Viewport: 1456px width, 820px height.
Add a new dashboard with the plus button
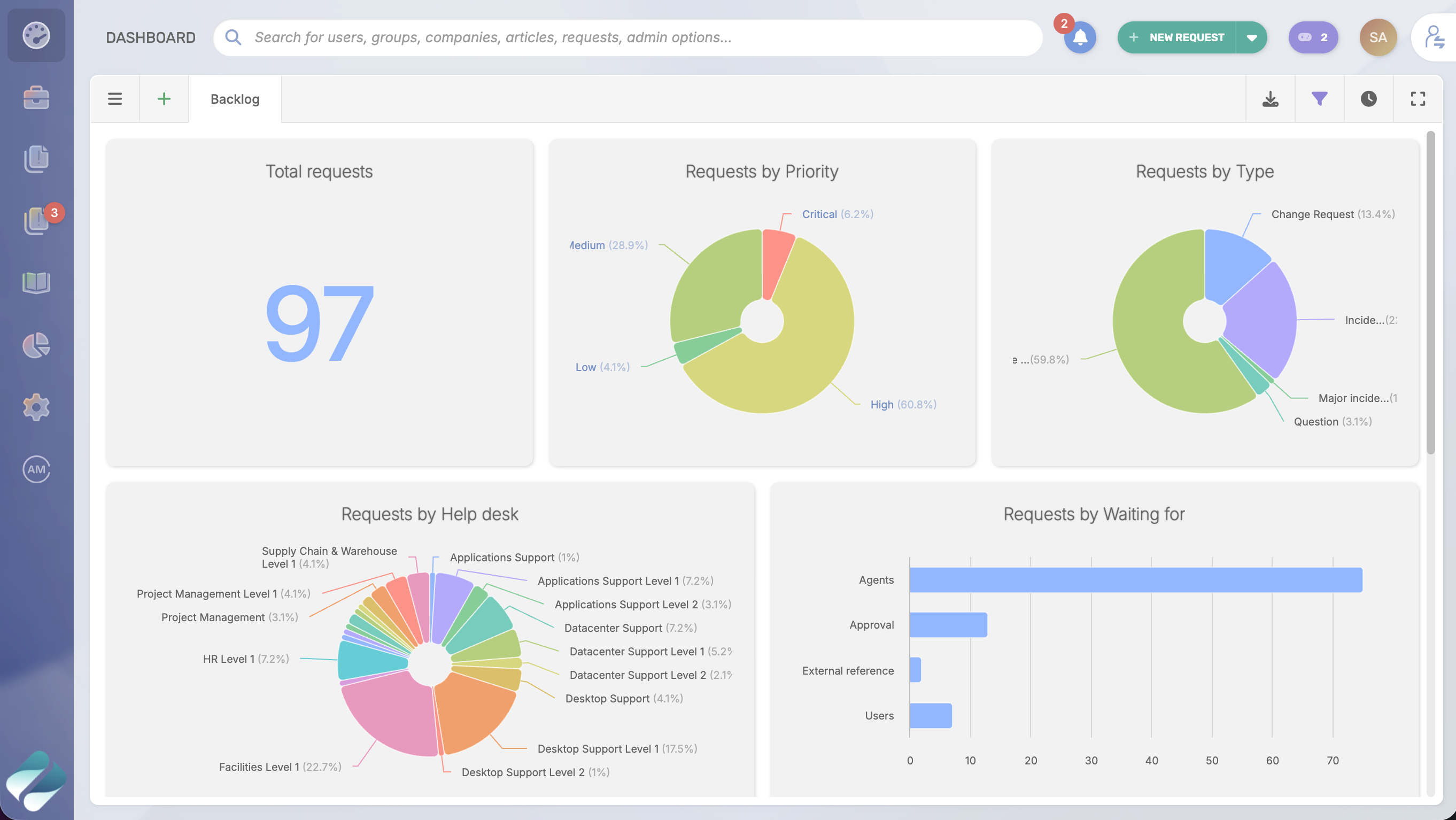coord(164,98)
